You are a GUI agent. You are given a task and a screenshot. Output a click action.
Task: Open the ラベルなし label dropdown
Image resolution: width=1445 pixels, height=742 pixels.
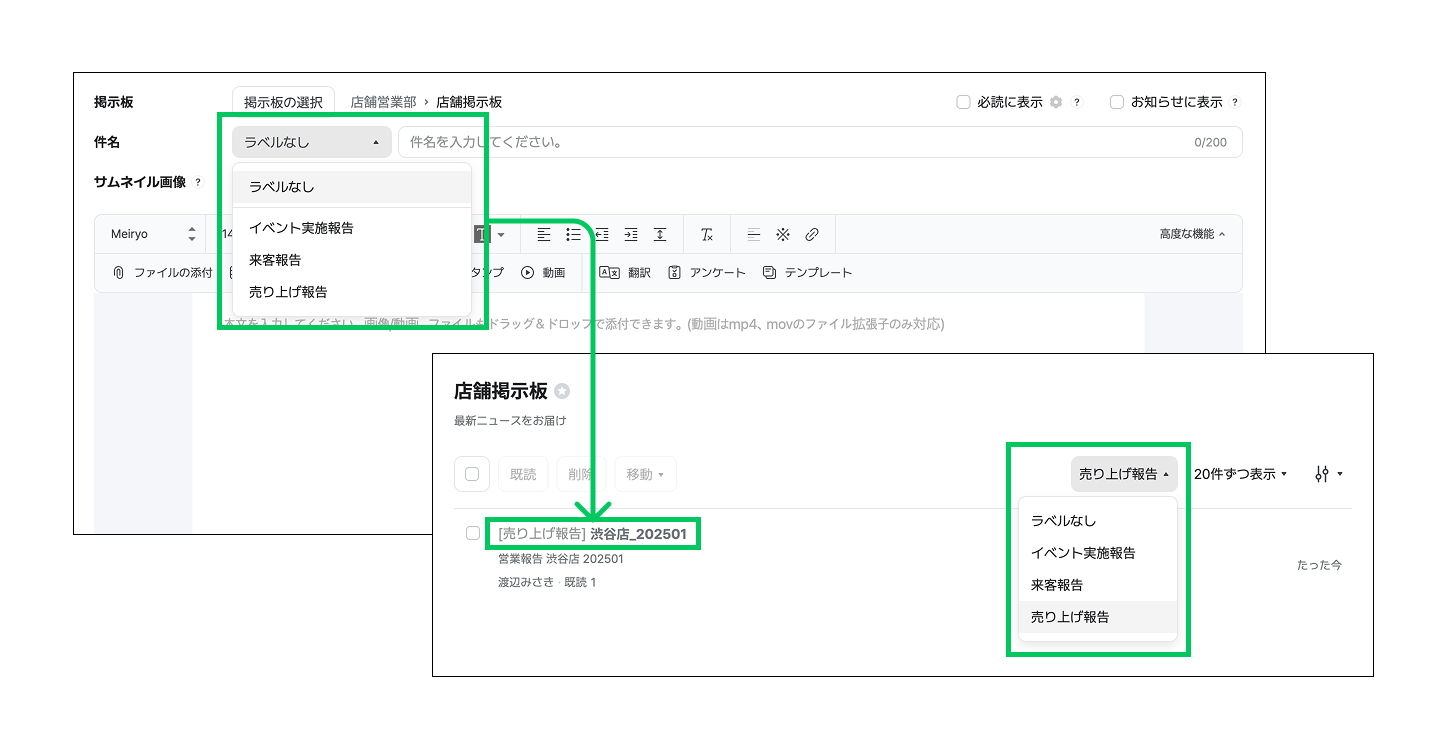point(311,142)
